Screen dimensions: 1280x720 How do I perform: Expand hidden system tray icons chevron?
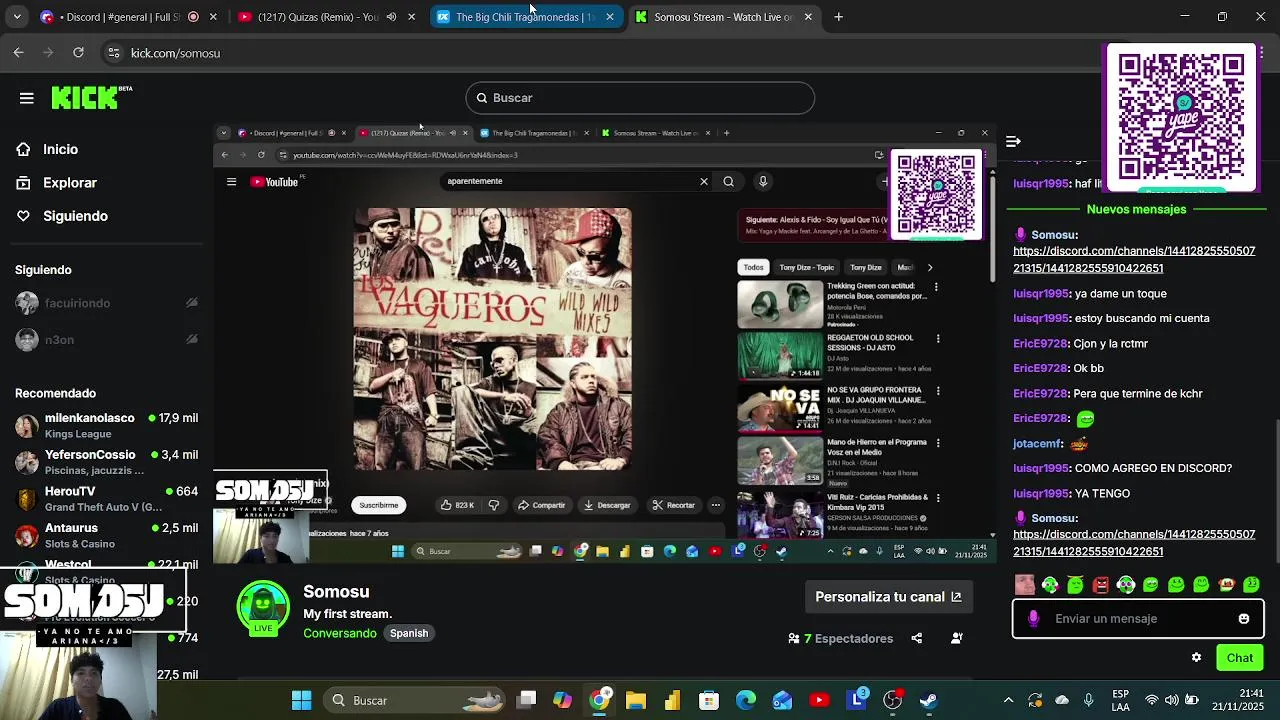coord(1008,700)
